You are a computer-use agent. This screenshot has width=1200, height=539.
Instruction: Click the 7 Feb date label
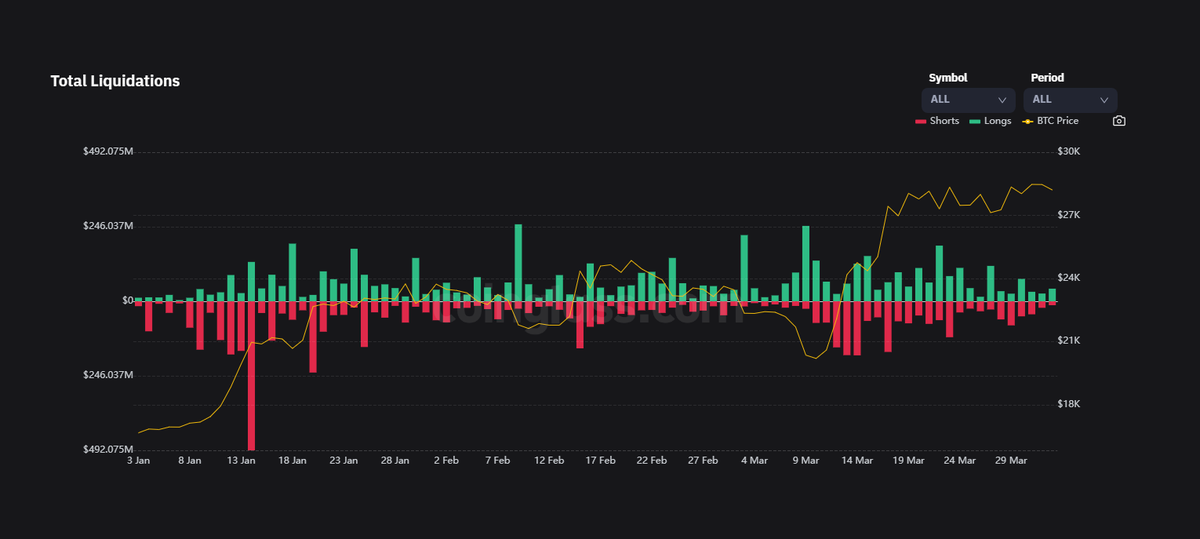(498, 461)
